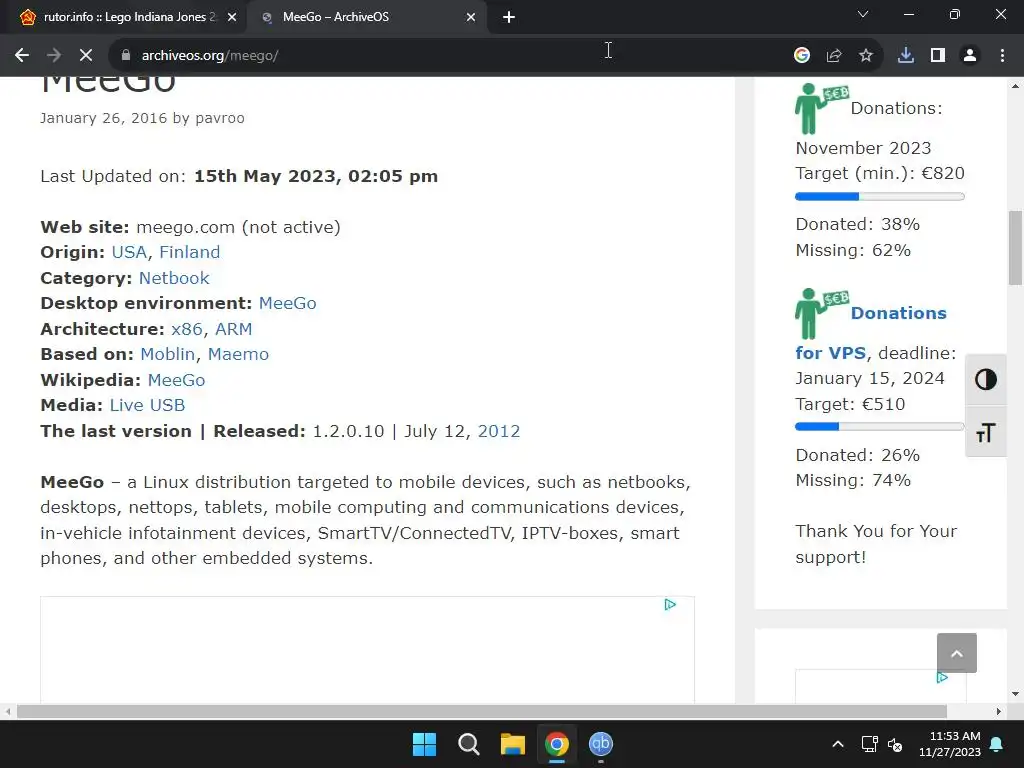Click the vertical scrollbar down arrow
Image resolution: width=1024 pixels, height=768 pixels.
[x=1015, y=694]
